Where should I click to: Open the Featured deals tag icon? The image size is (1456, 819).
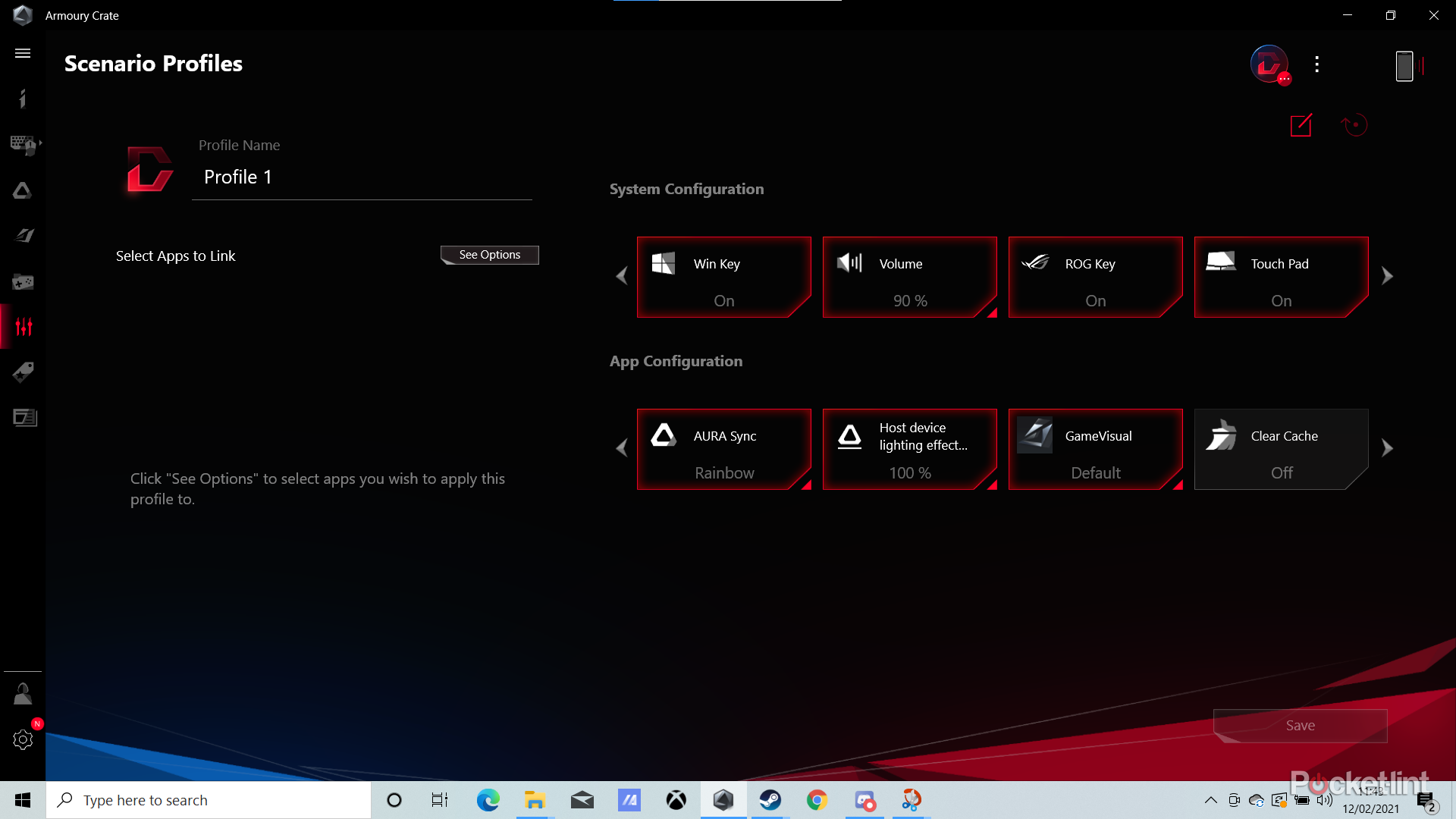(x=23, y=372)
